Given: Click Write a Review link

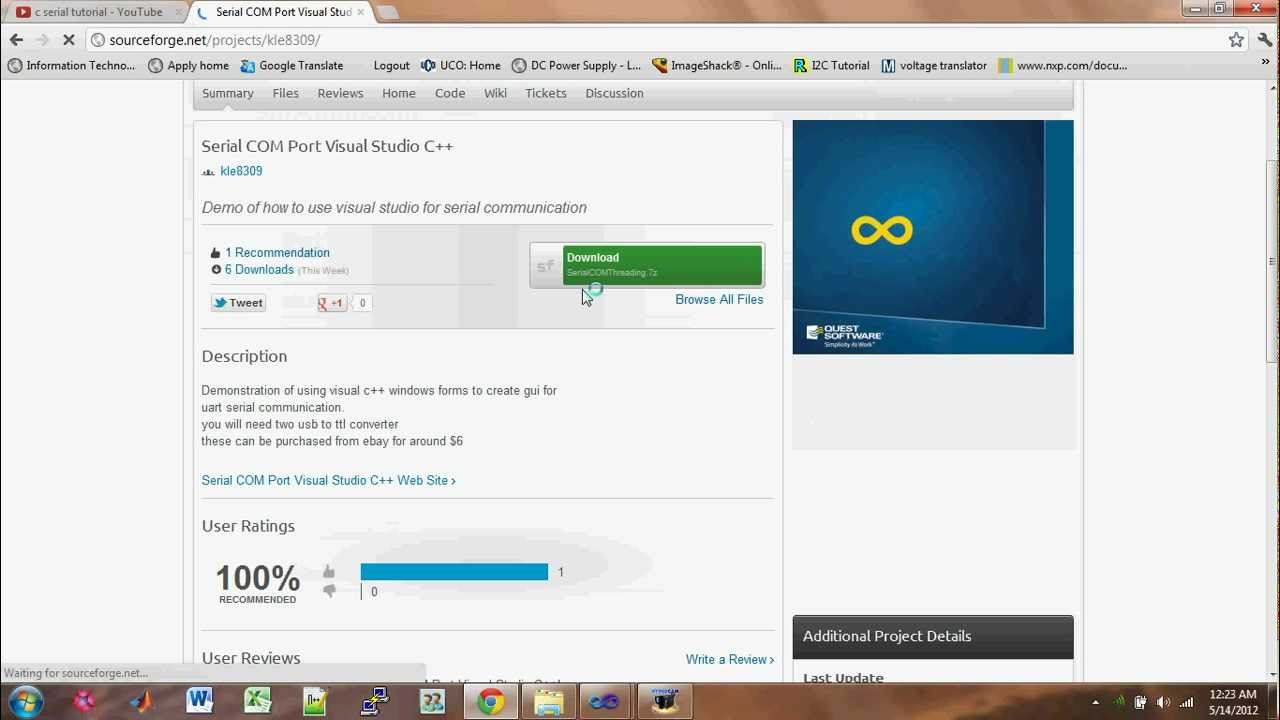Looking at the screenshot, I should tap(729, 659).
